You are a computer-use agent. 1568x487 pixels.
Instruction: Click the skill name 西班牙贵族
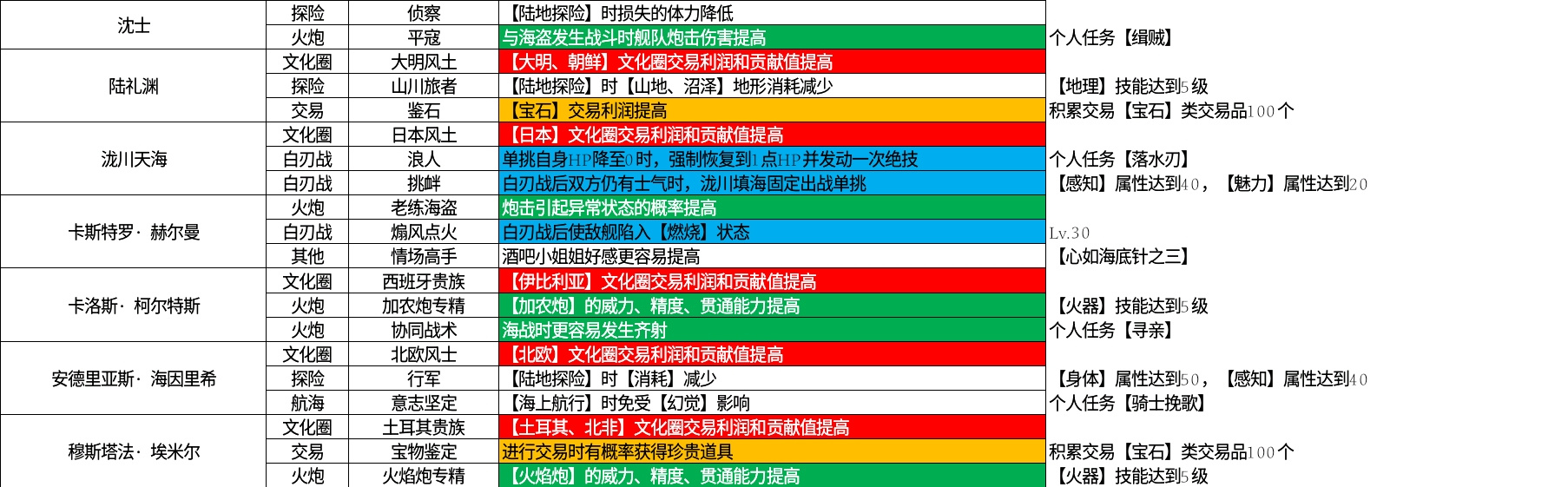tap(424, 281)
